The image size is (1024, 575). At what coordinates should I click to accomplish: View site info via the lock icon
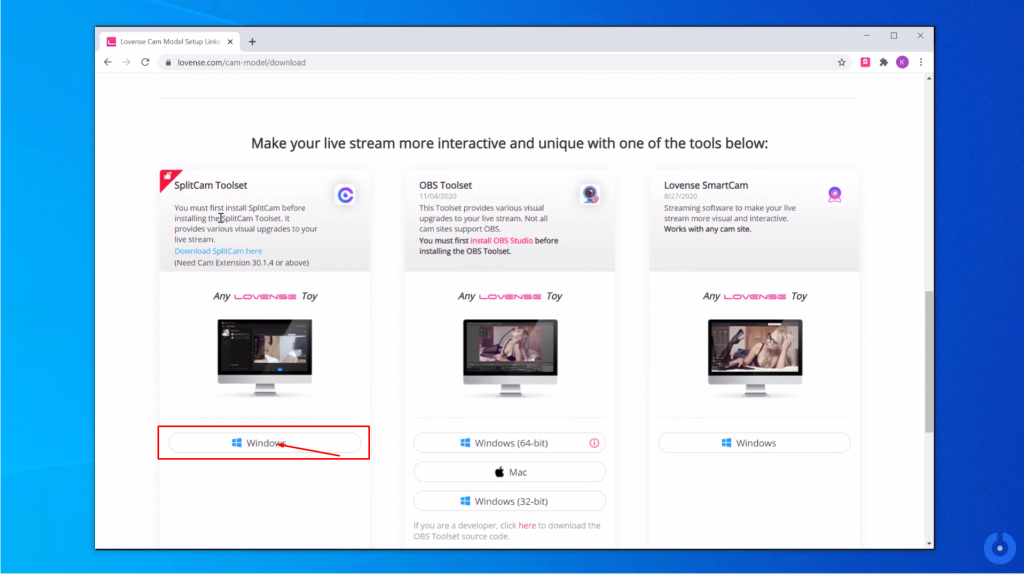click(x=168, y=63)
